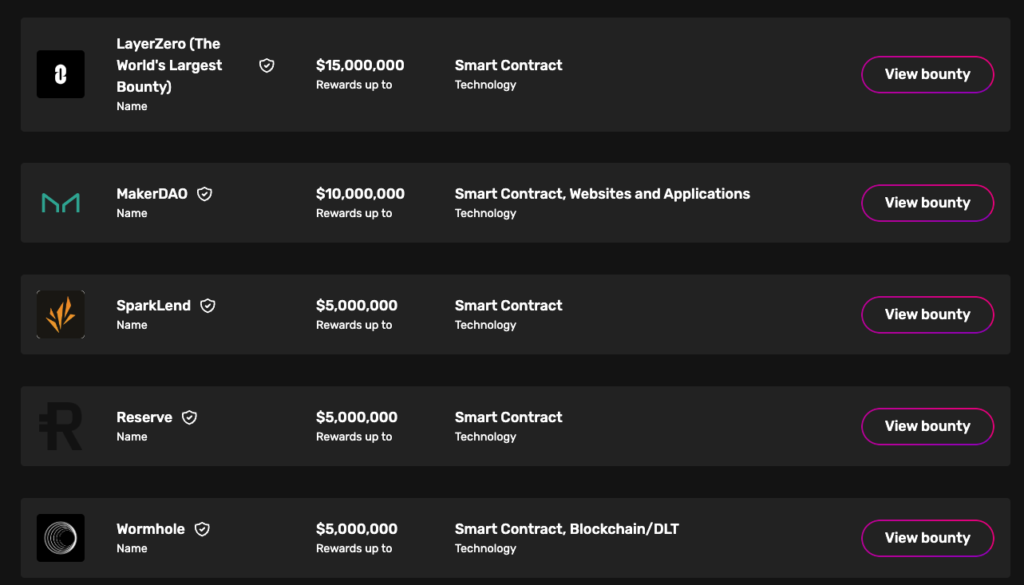View bounty for SparkLend
This screenshot has height=585, width=1024.
coord(927,314)
